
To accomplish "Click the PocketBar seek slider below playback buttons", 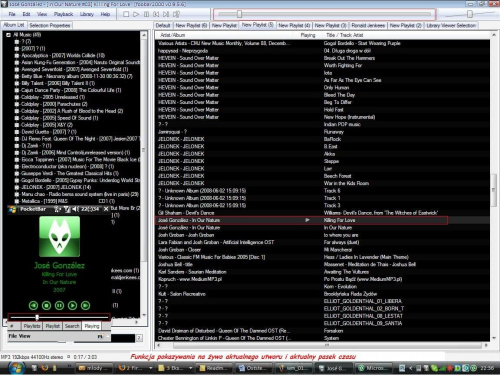I will pos(59,317).
